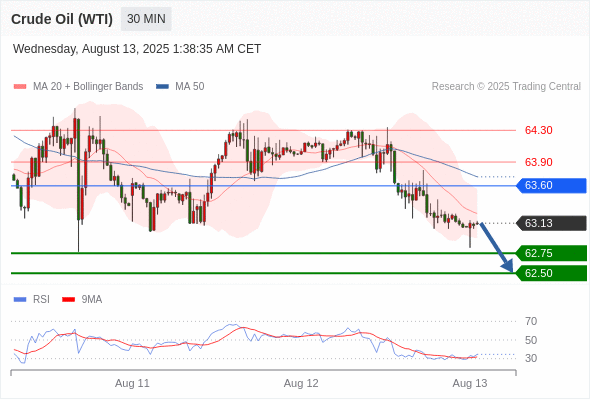This screenshot has height=400, width=590.
Task: Click the MA 20 + Bollinger Bands legend label
Action: 88,87
